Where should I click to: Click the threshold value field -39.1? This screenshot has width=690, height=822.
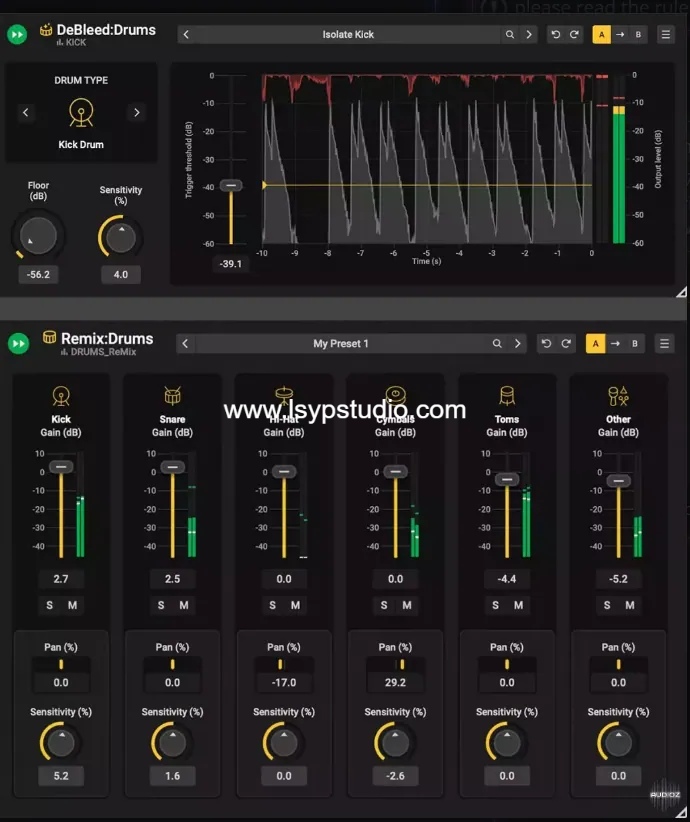point(231,264)
